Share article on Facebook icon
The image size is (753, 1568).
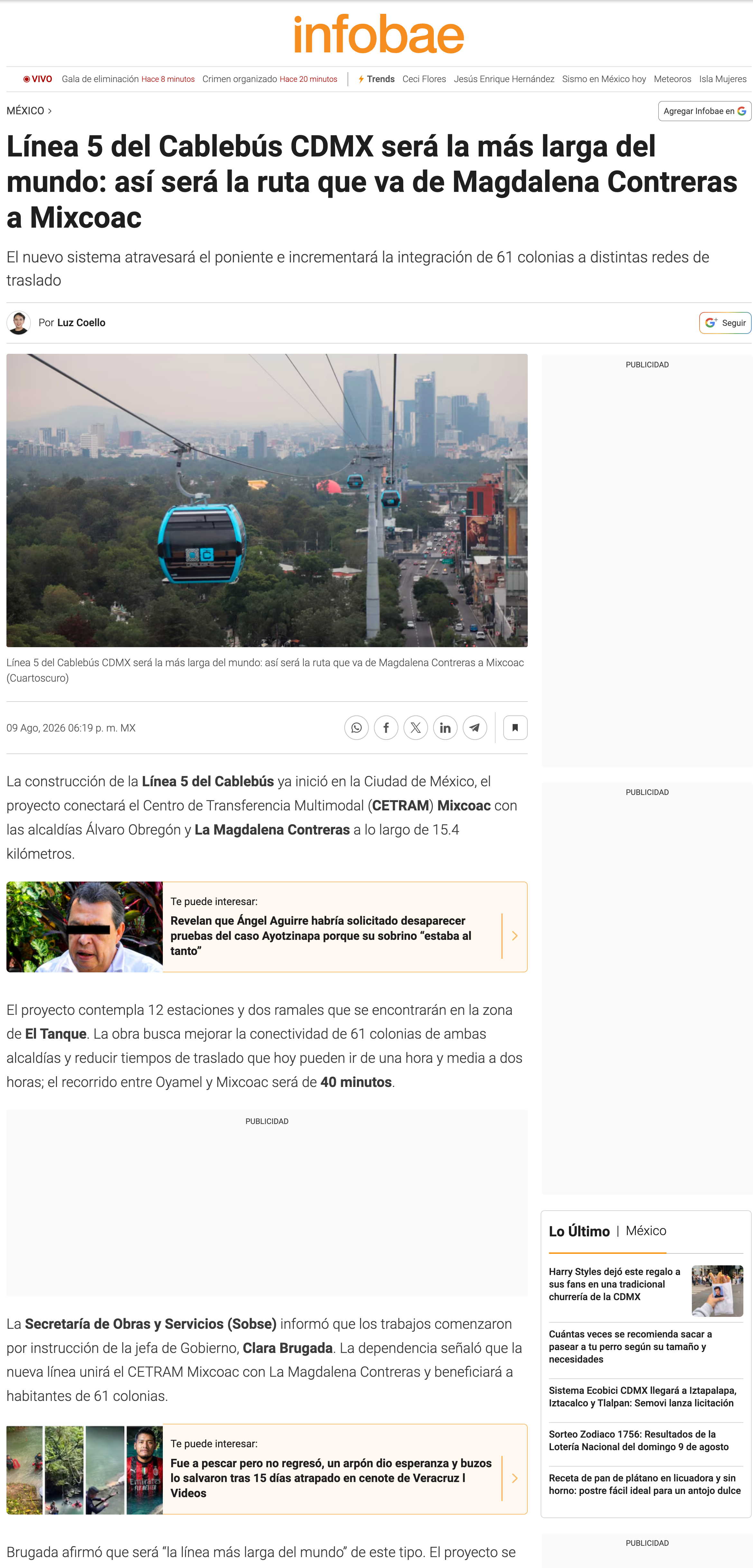[386, 727]
